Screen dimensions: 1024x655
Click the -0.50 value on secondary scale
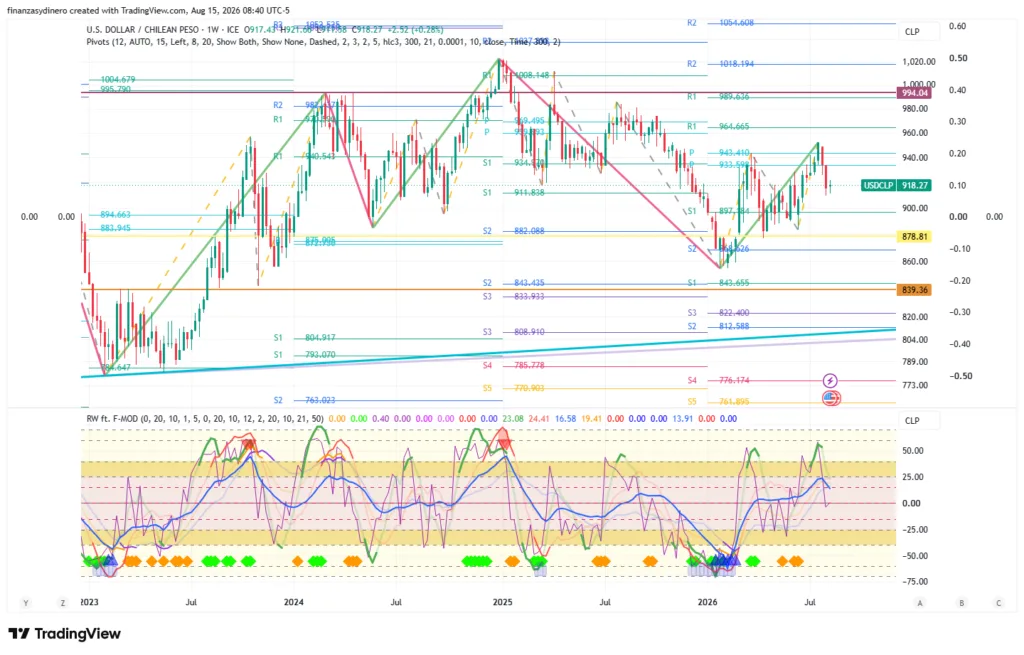tap(960, 376)
